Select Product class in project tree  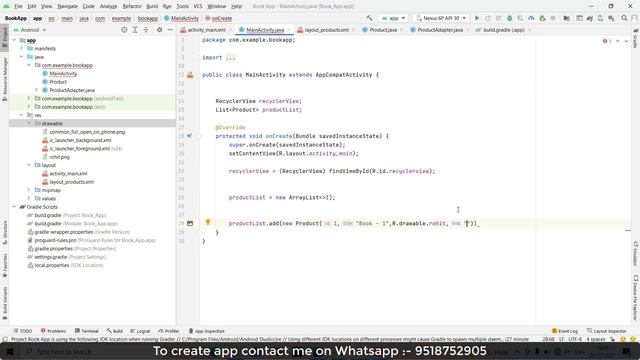point(58,82)
